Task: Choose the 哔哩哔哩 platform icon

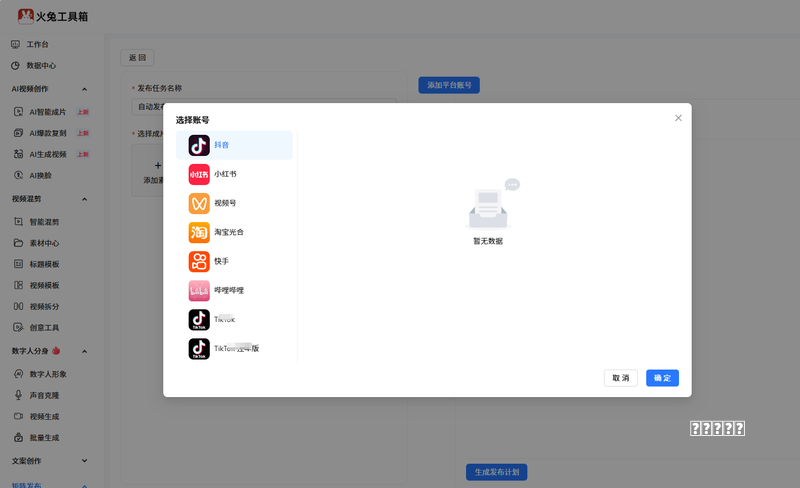Action: coord(199,290)
